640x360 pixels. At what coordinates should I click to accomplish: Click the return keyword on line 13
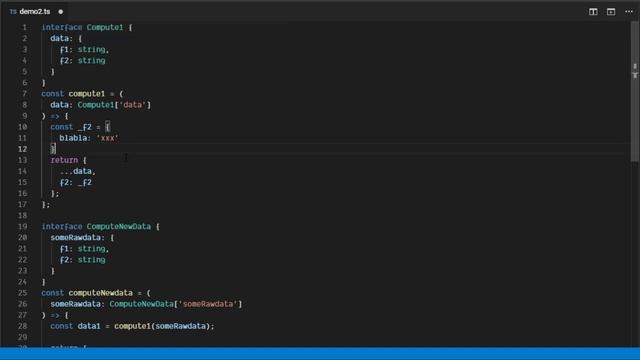point(64,160)
